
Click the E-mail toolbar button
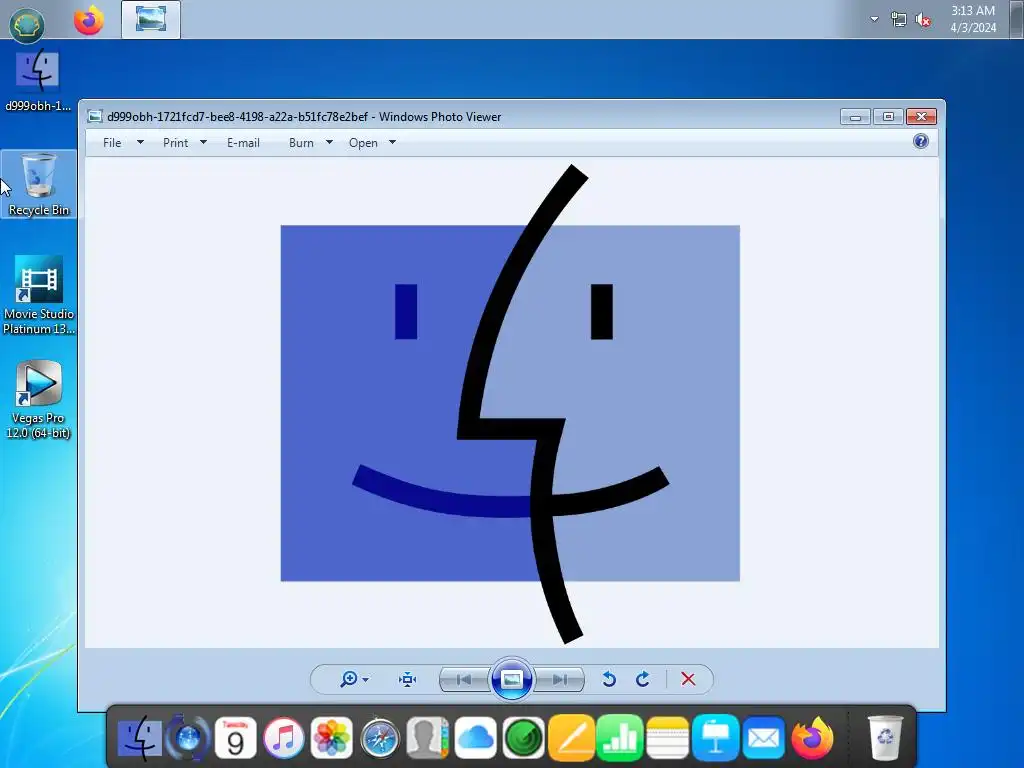243,143
